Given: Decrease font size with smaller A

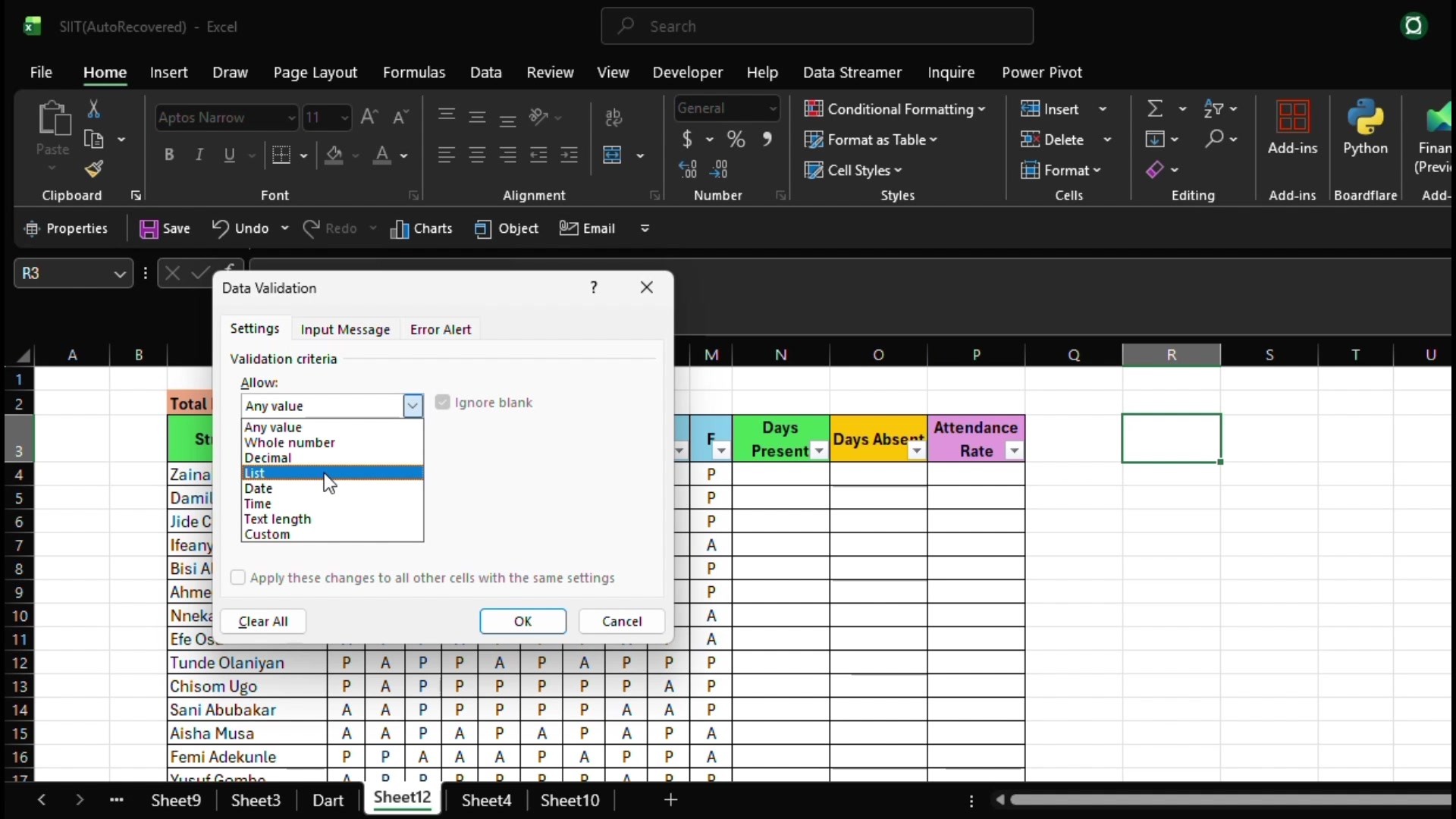Looking at the screenshot, I should coord(400,117).
